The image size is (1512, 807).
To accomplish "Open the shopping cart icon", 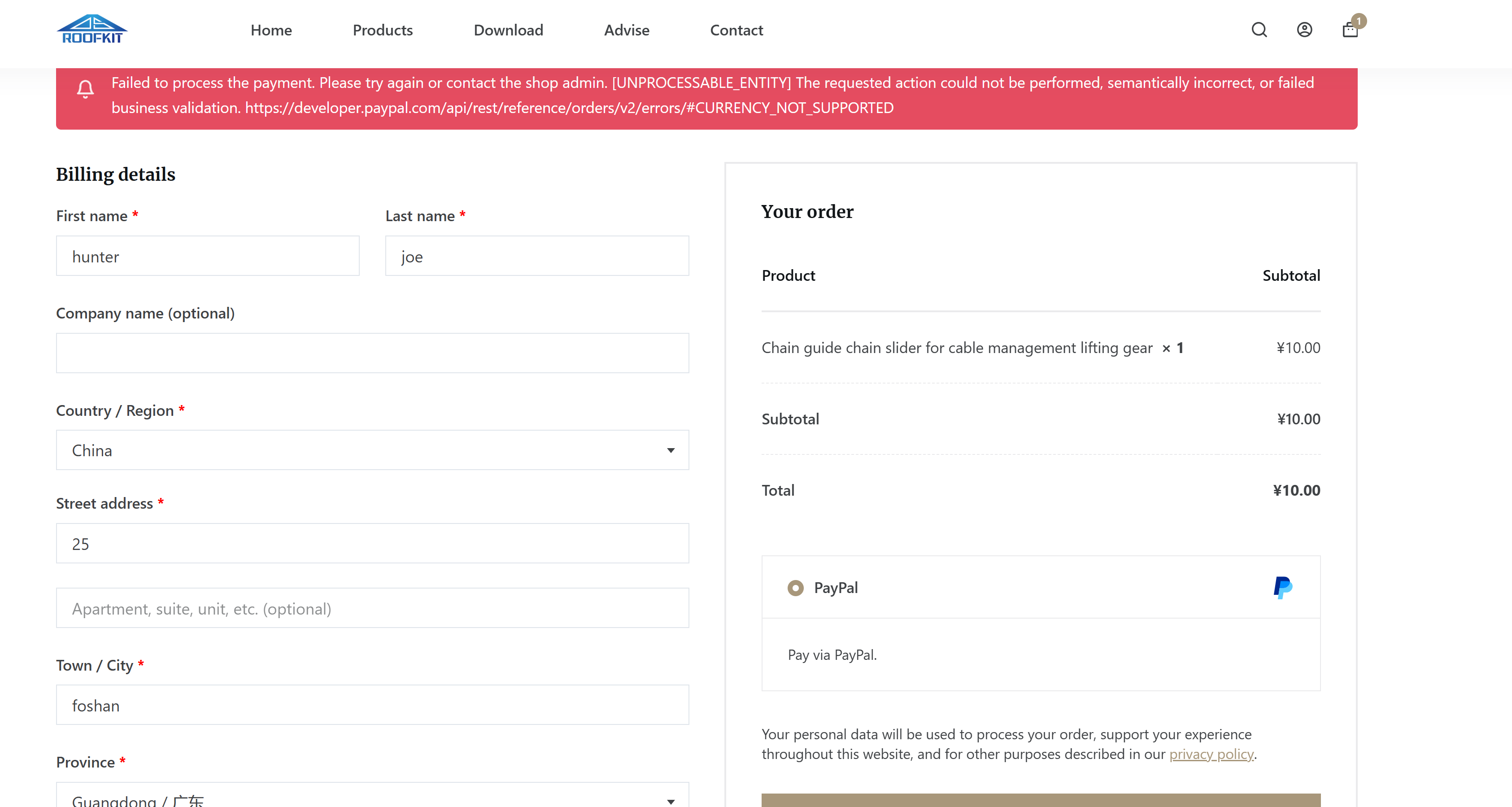I will coord(1350,30).
